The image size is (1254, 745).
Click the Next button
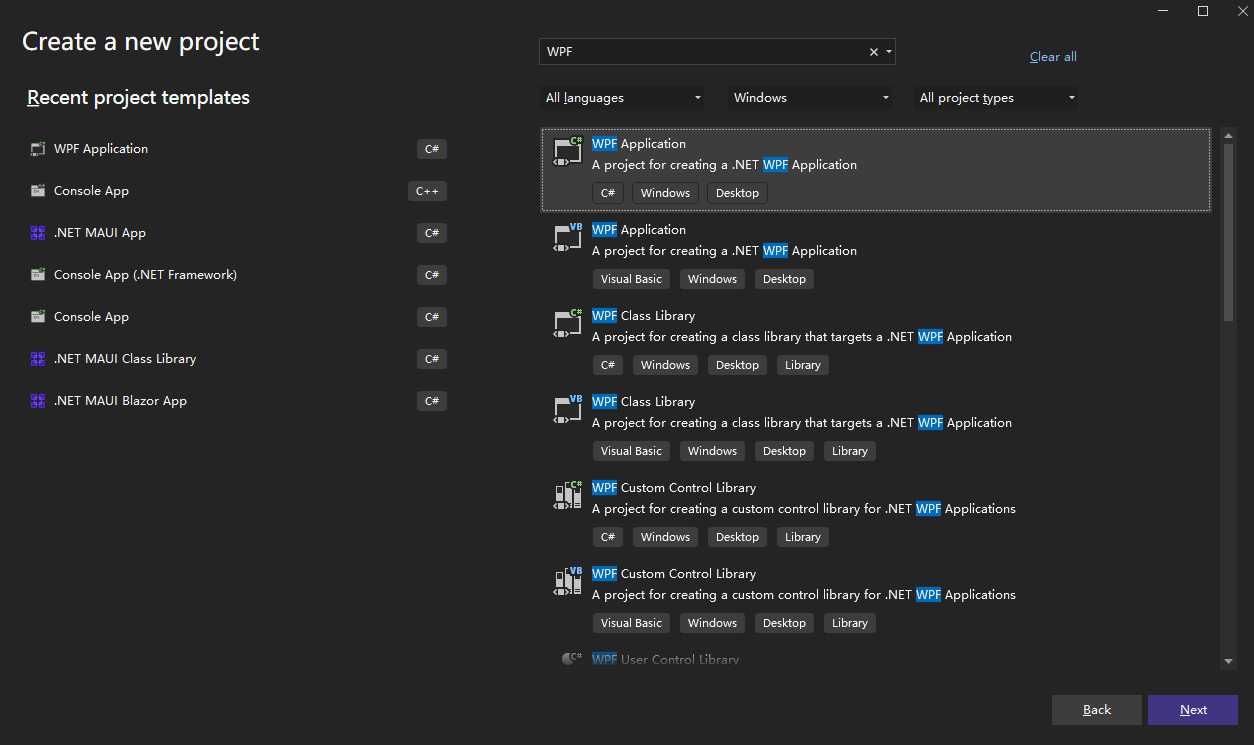point(1192,709)
